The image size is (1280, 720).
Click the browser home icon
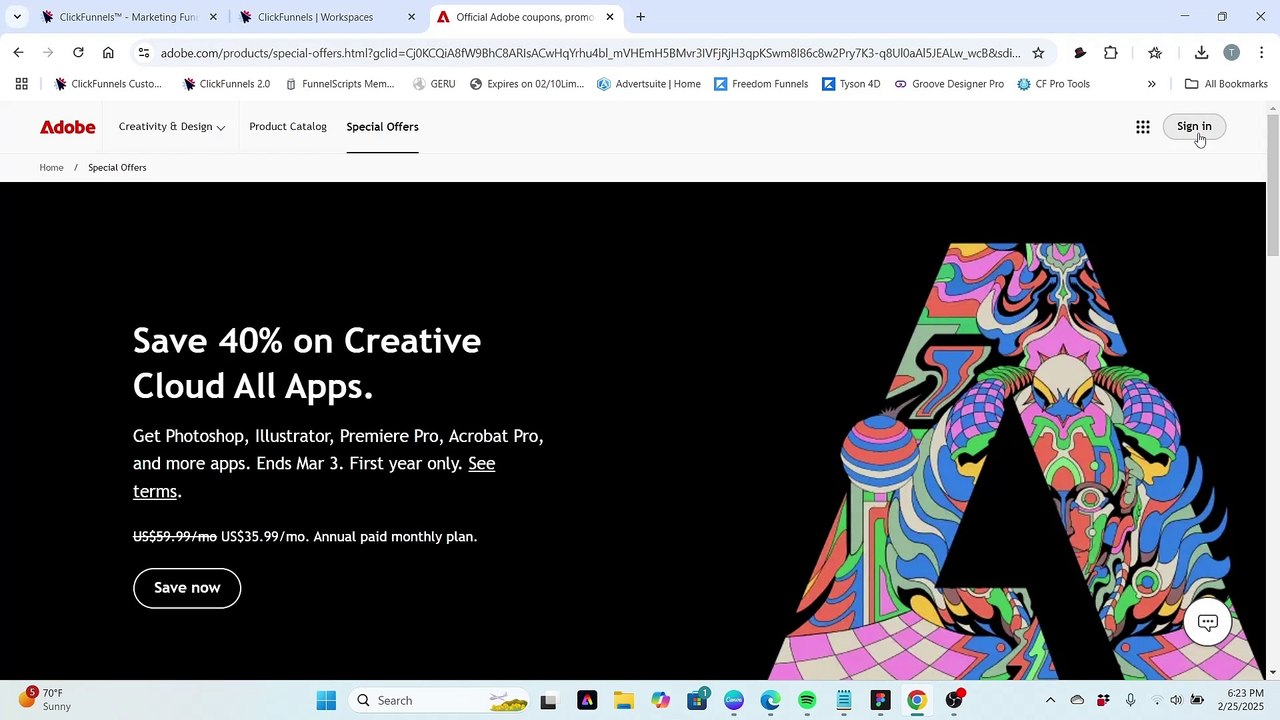pyautogui.click(x=108, y=53)
